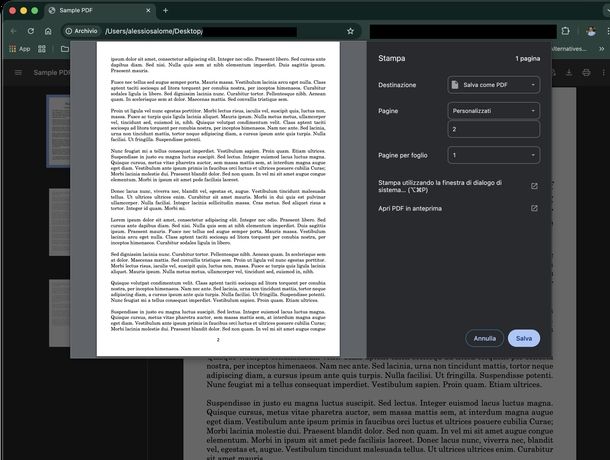
Task: Click the print preview page
Action: click(218, 198)
